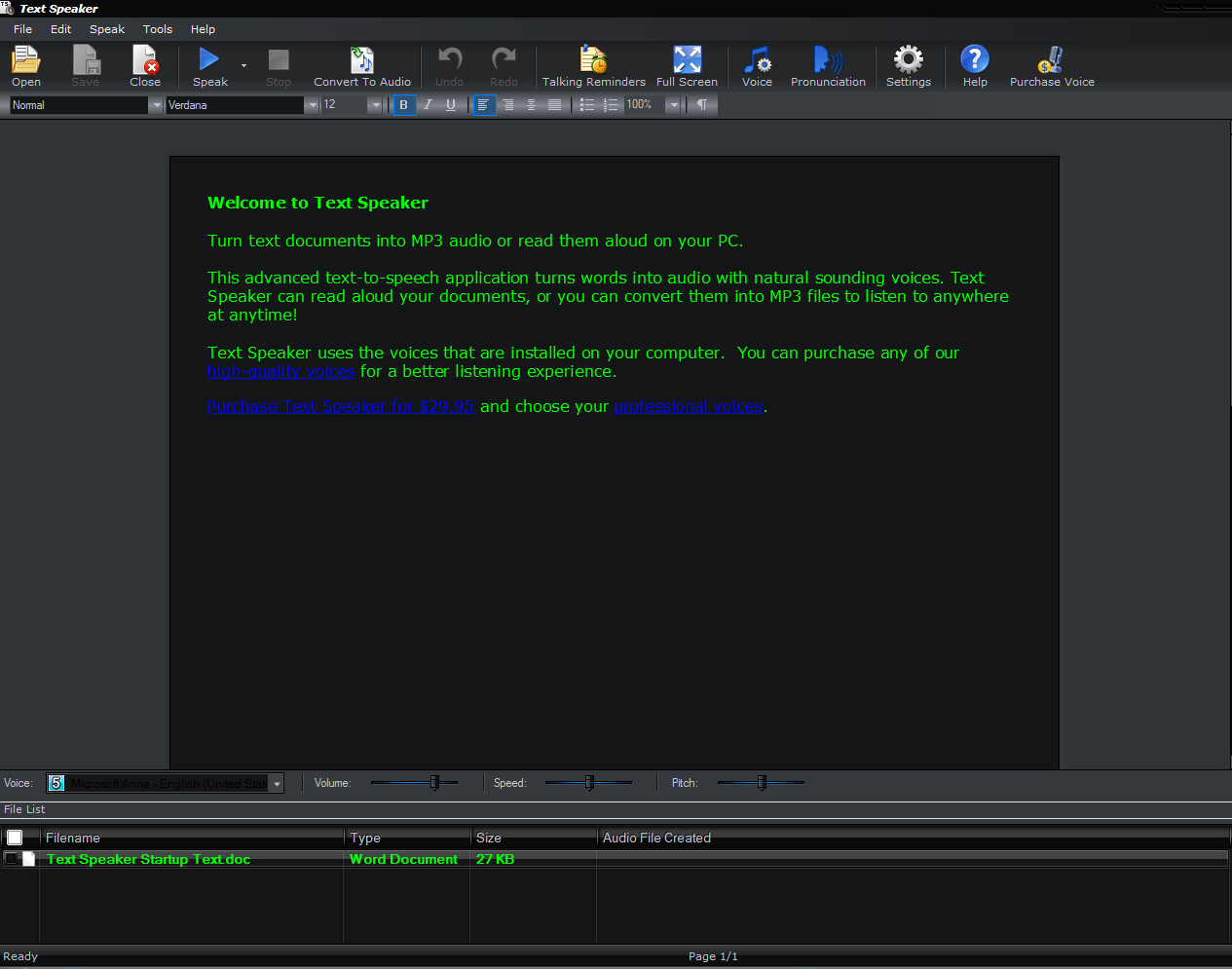The image size is (1232, 969).
Task: Click the Undo icon
Action: pyautogui.click(x=449, y=66)
